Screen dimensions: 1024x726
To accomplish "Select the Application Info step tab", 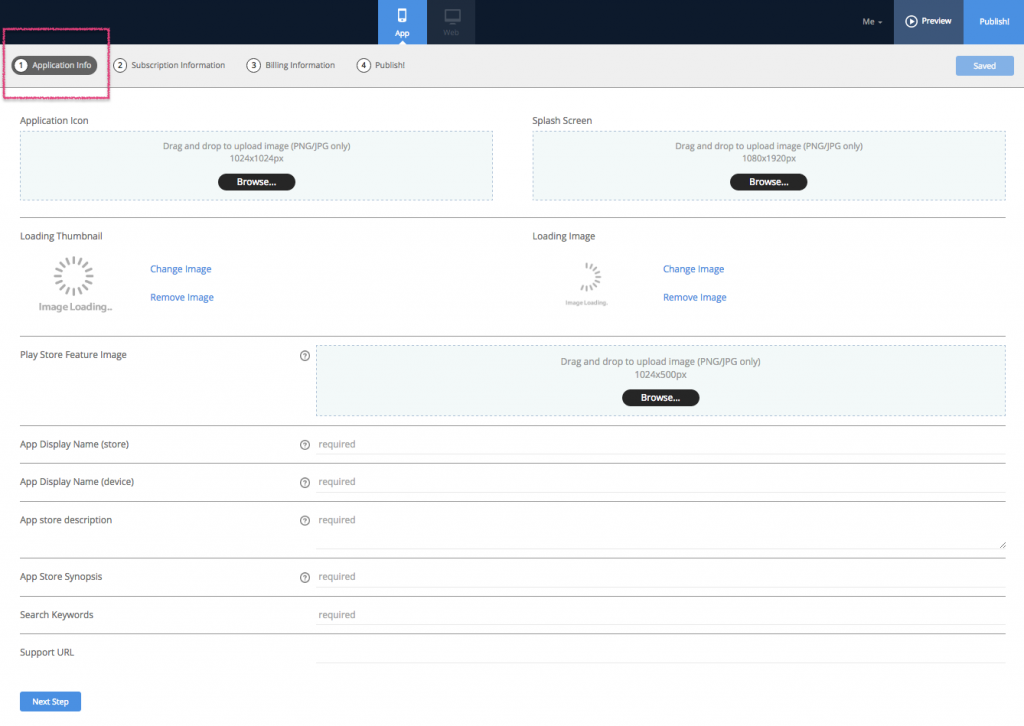I will point(54,65).
